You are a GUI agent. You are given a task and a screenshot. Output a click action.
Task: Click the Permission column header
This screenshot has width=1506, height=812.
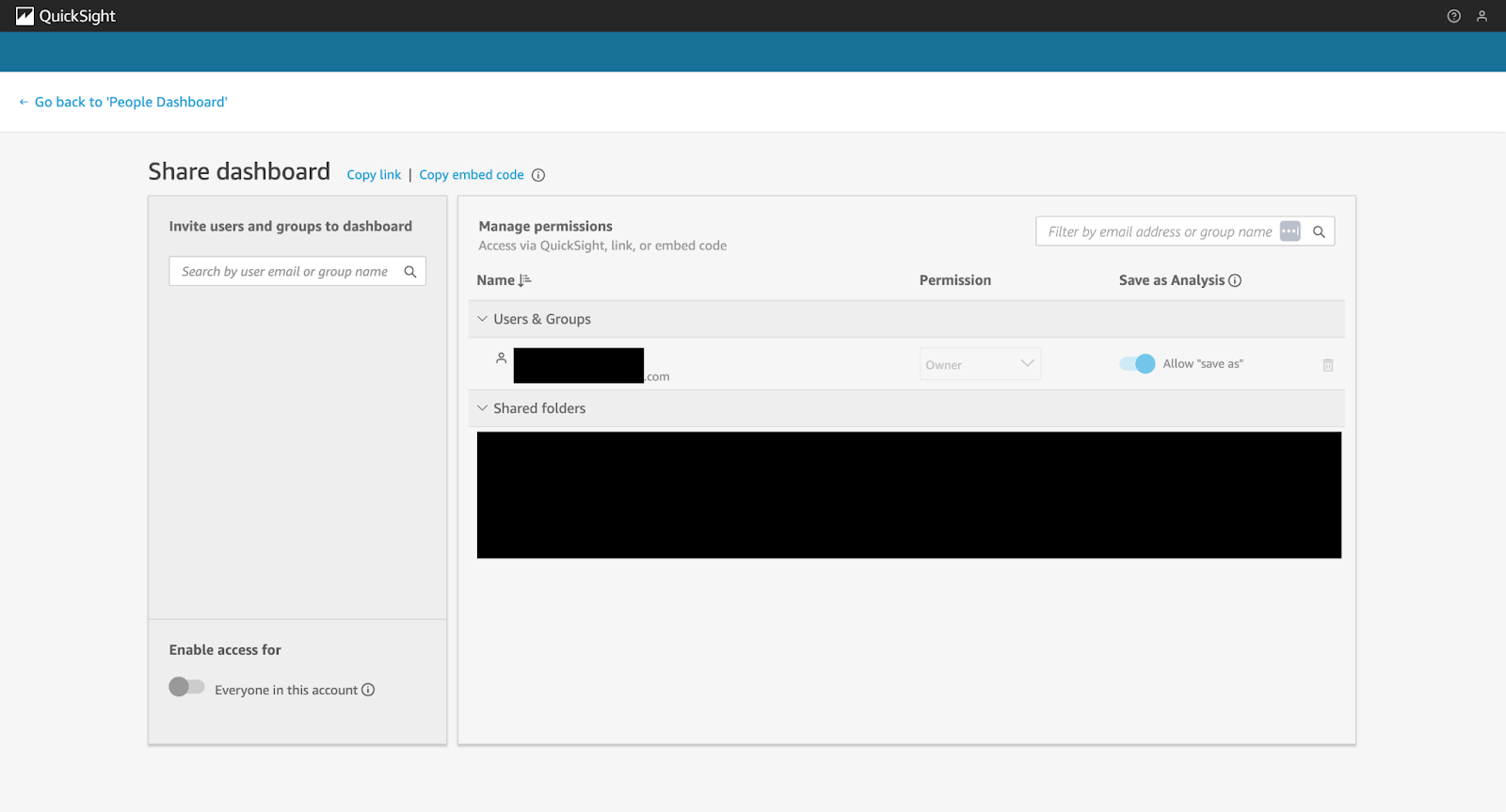click(x=955, y=280)
